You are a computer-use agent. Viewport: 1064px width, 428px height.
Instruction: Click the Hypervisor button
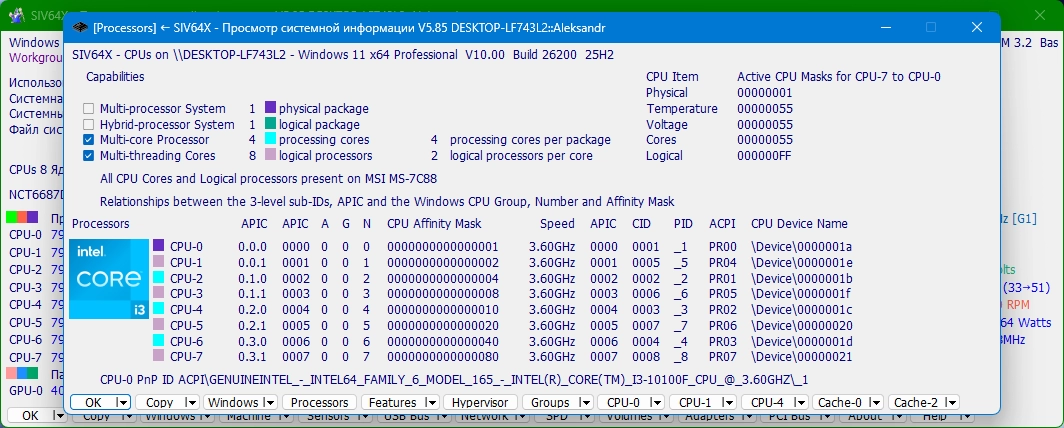click(480, 402)
